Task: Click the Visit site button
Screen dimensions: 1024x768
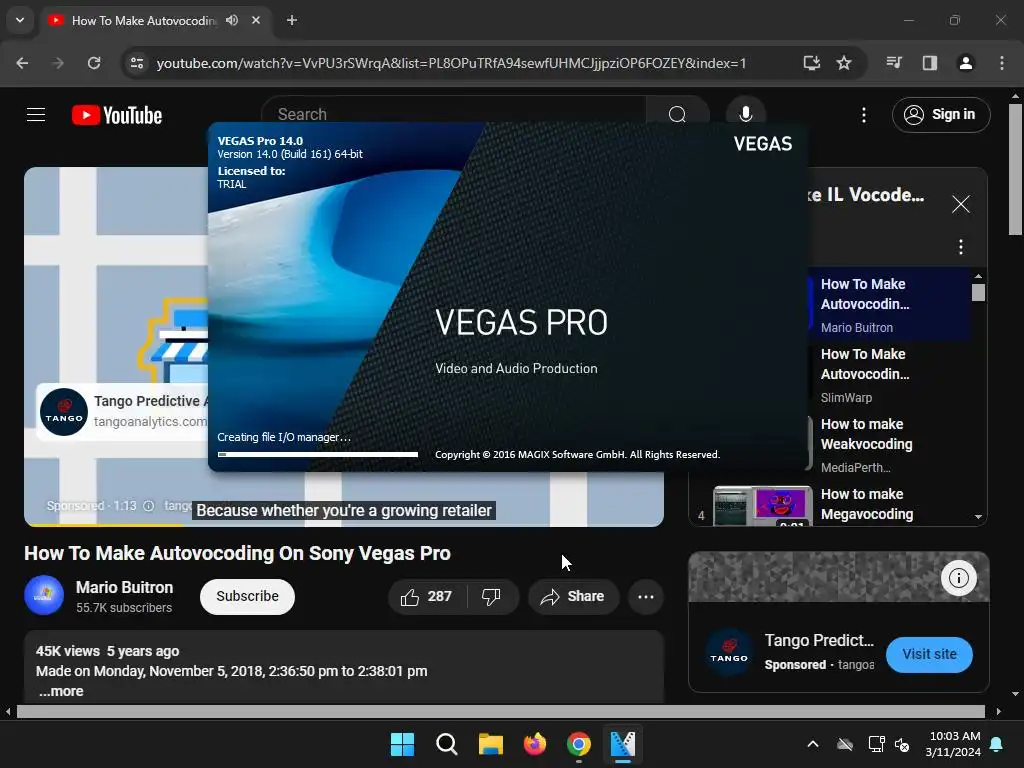Action: 929,654
